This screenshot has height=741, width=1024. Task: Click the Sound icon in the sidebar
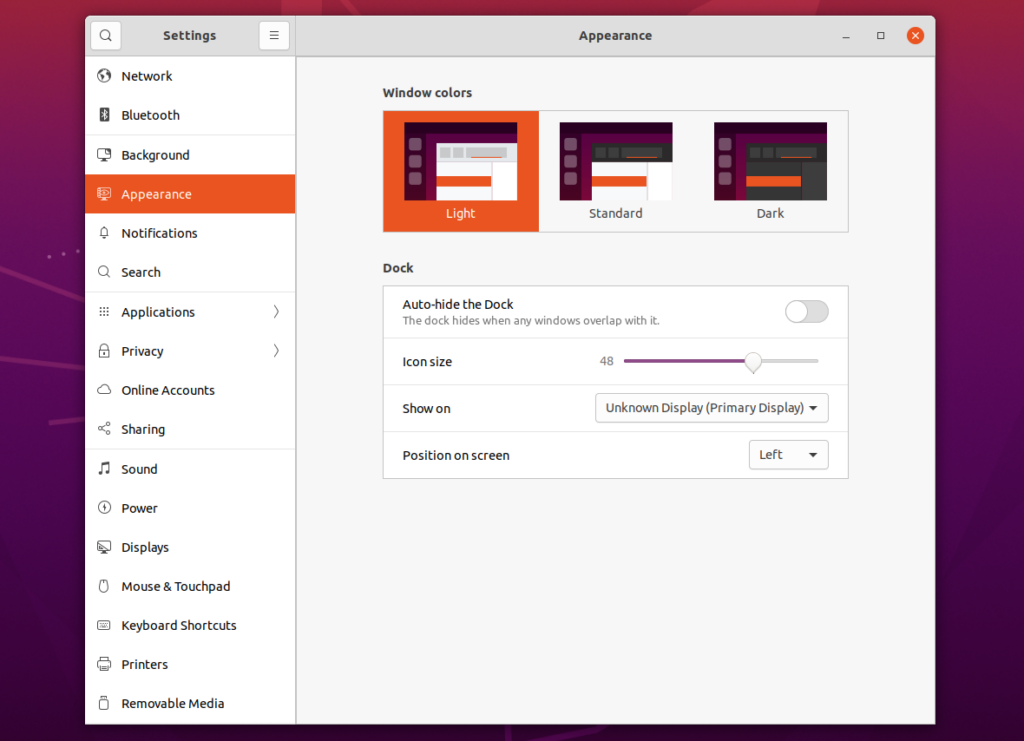pos(104,468)
